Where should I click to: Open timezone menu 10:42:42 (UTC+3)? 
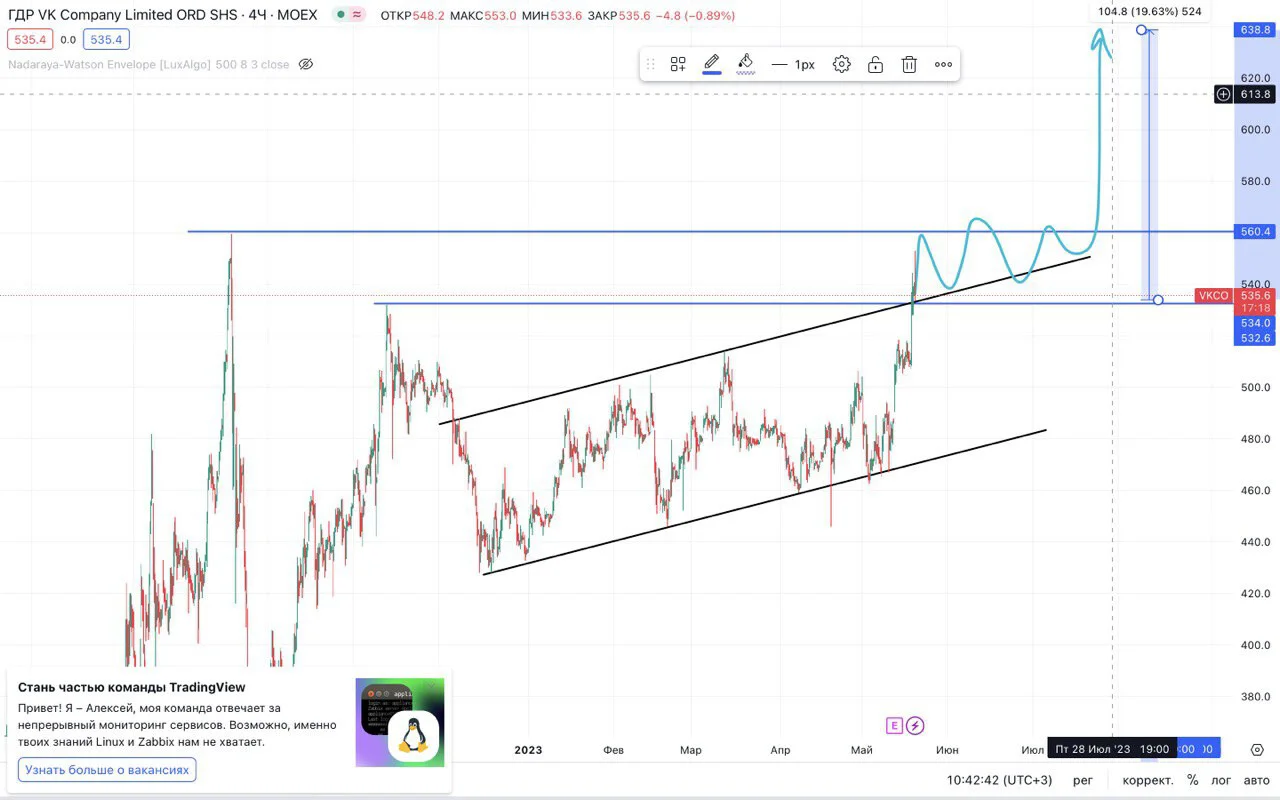tap(1000, 780)
